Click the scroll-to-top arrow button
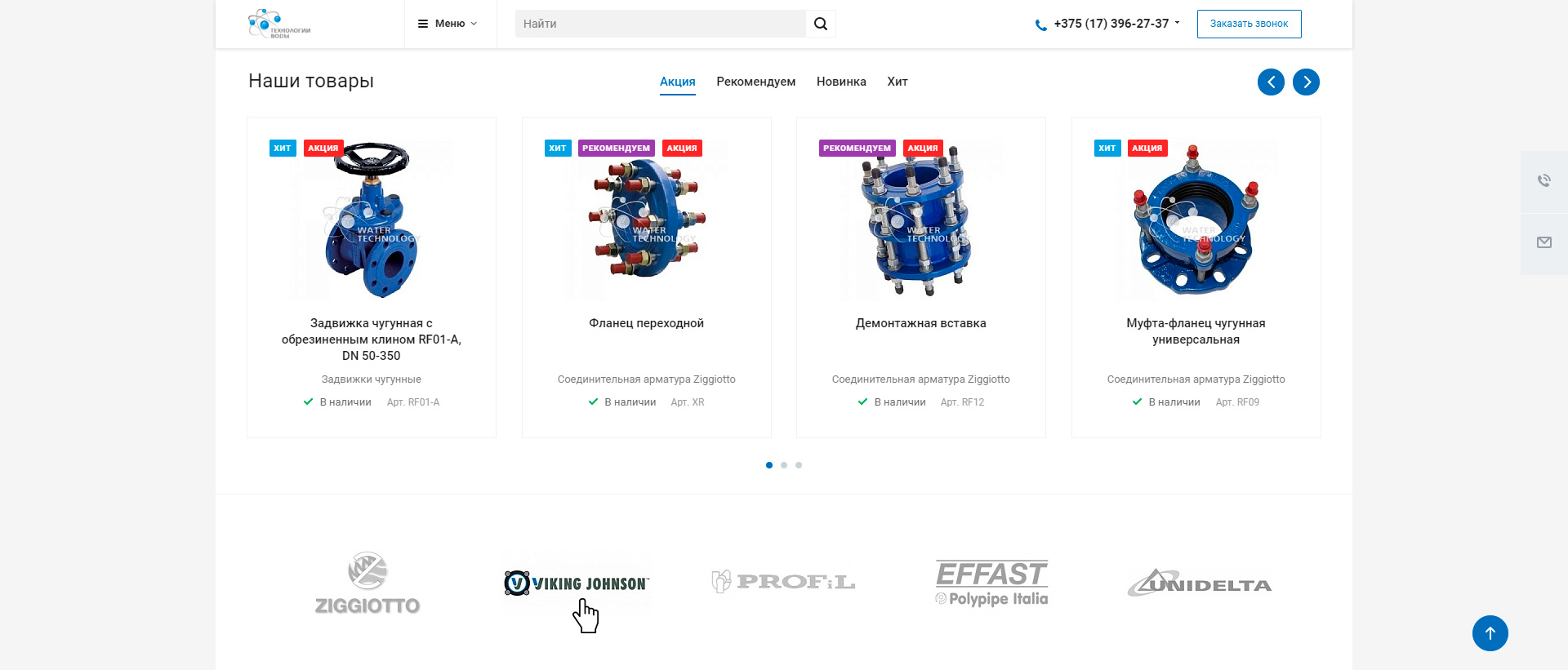The image size is (1568, 670). click(x=1490, y=633)
